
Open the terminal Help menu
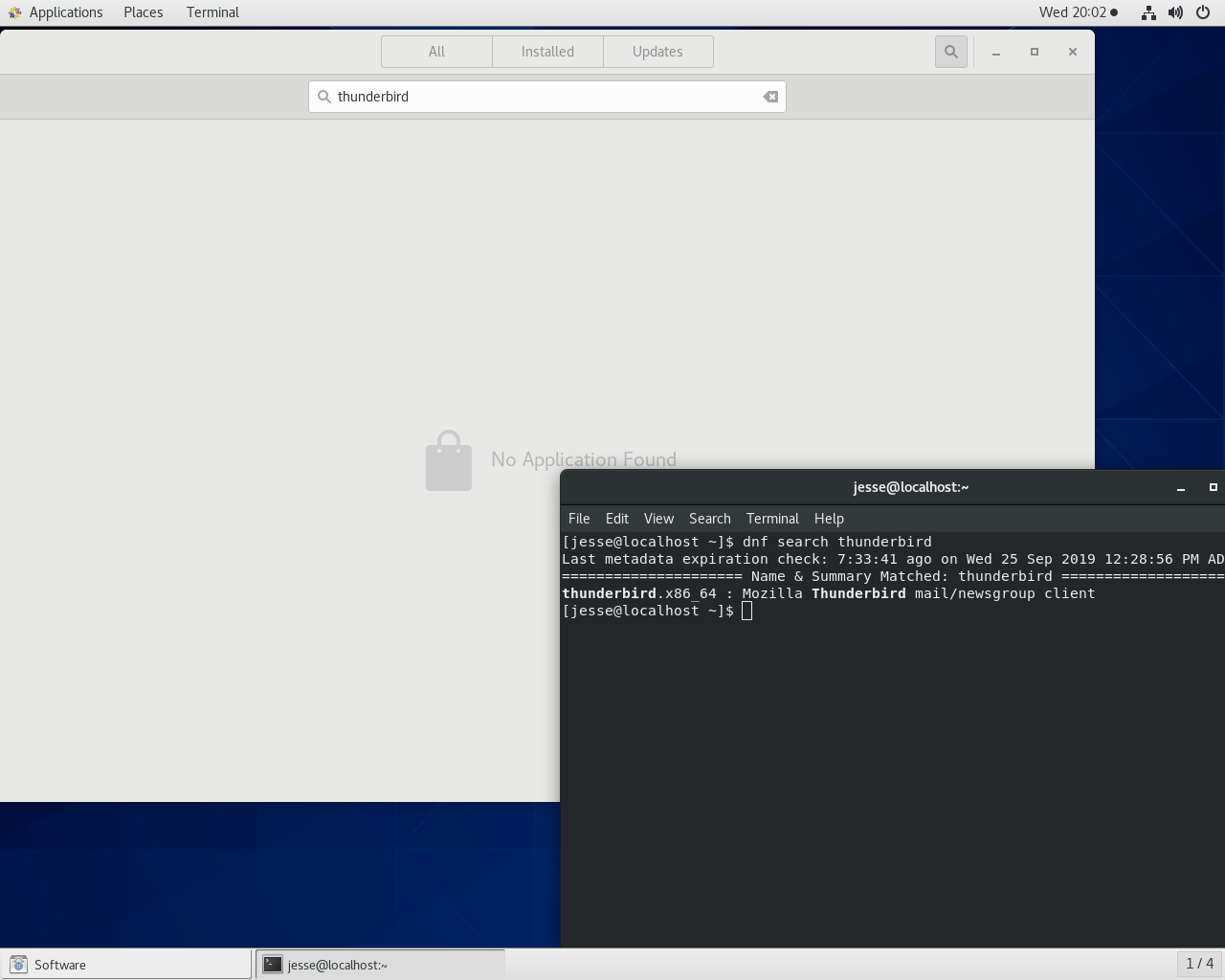click(829, 519)
